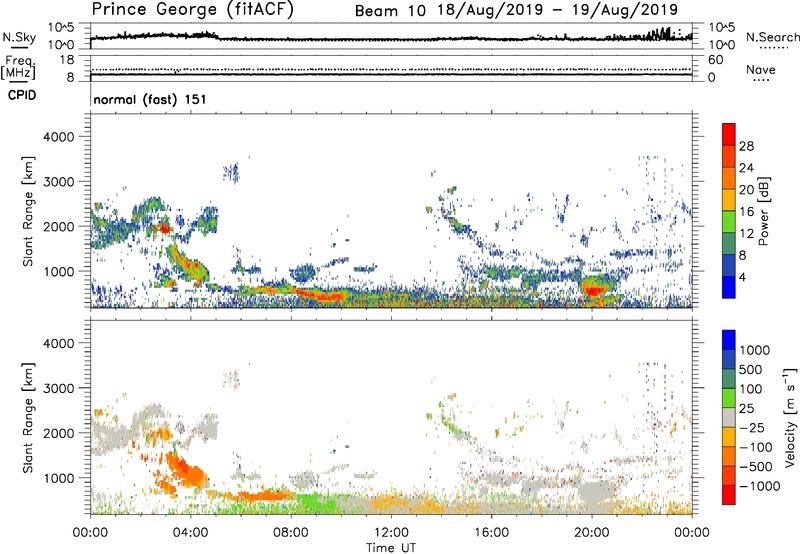This screenshot has height=554, width=800.
Task: Click the 28 label on power colorbar
Action: pos(746,146)
